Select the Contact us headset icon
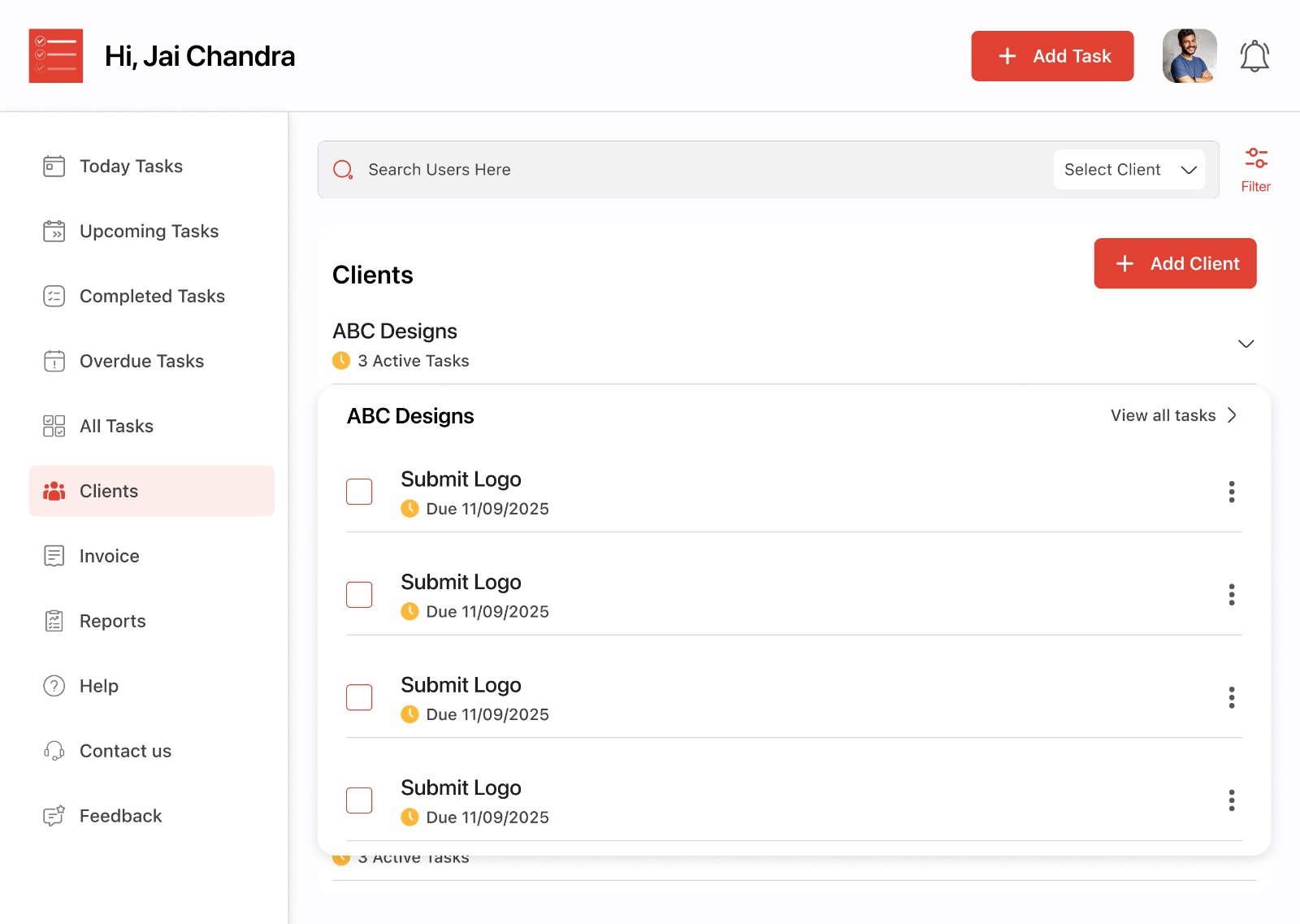Screen dimensions: 1300x924 tap(53, 751)
